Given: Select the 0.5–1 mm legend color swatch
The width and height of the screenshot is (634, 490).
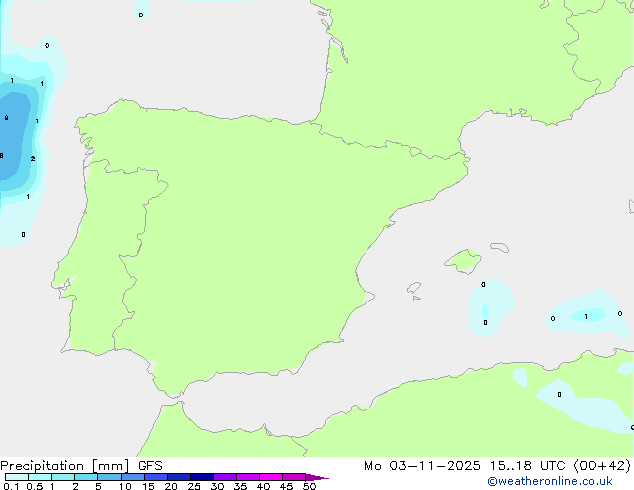Looking at the screenshot, I should [x=40, y=477].
